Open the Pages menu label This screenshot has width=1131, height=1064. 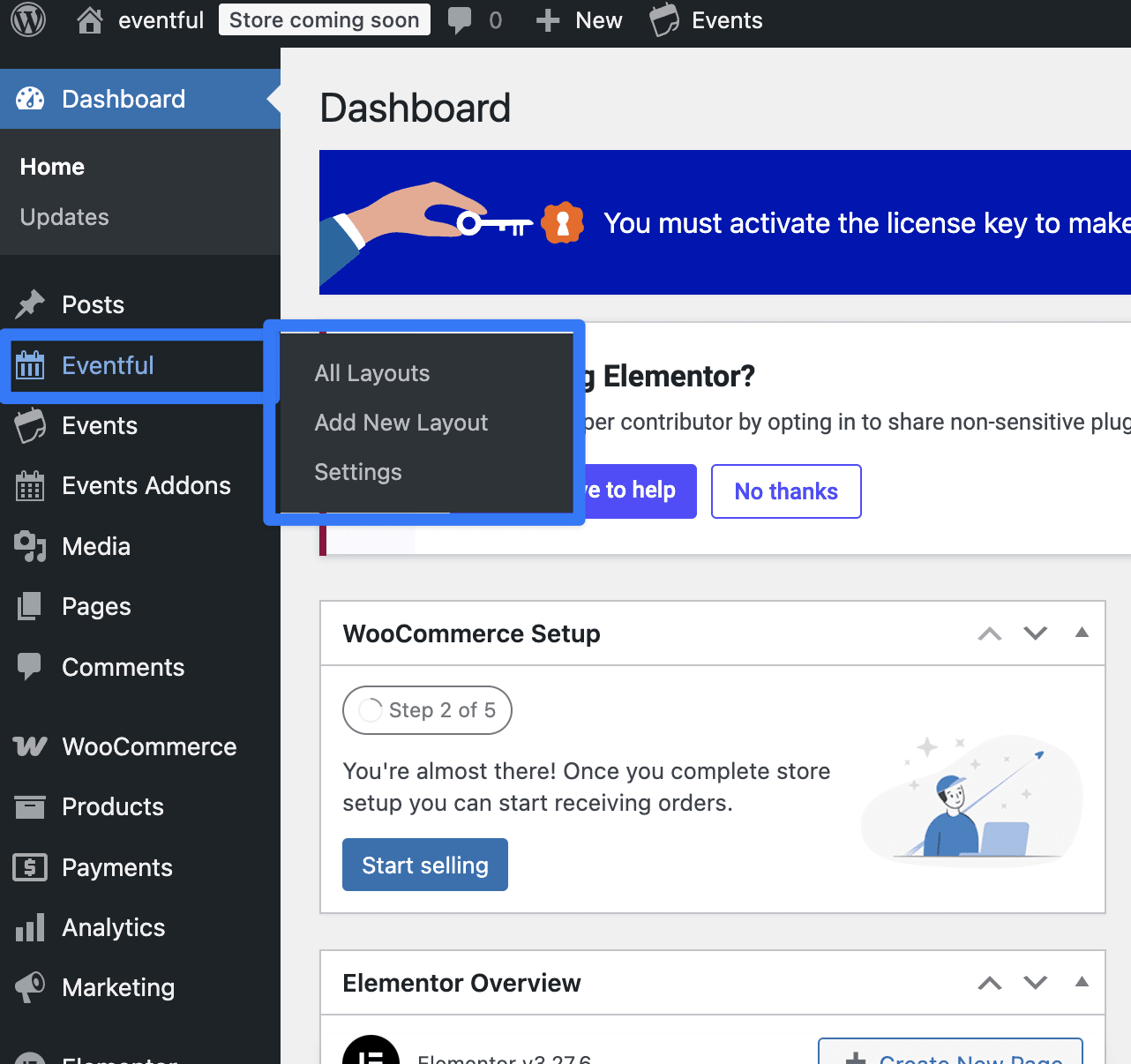pyautogui.click(x=96, y=606)
